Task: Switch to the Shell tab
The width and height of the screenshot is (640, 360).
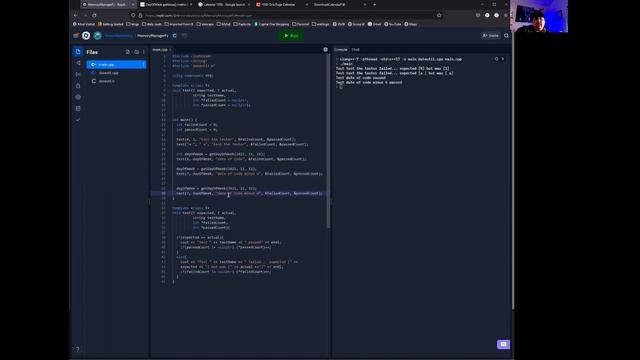Action: coord(356,50)
